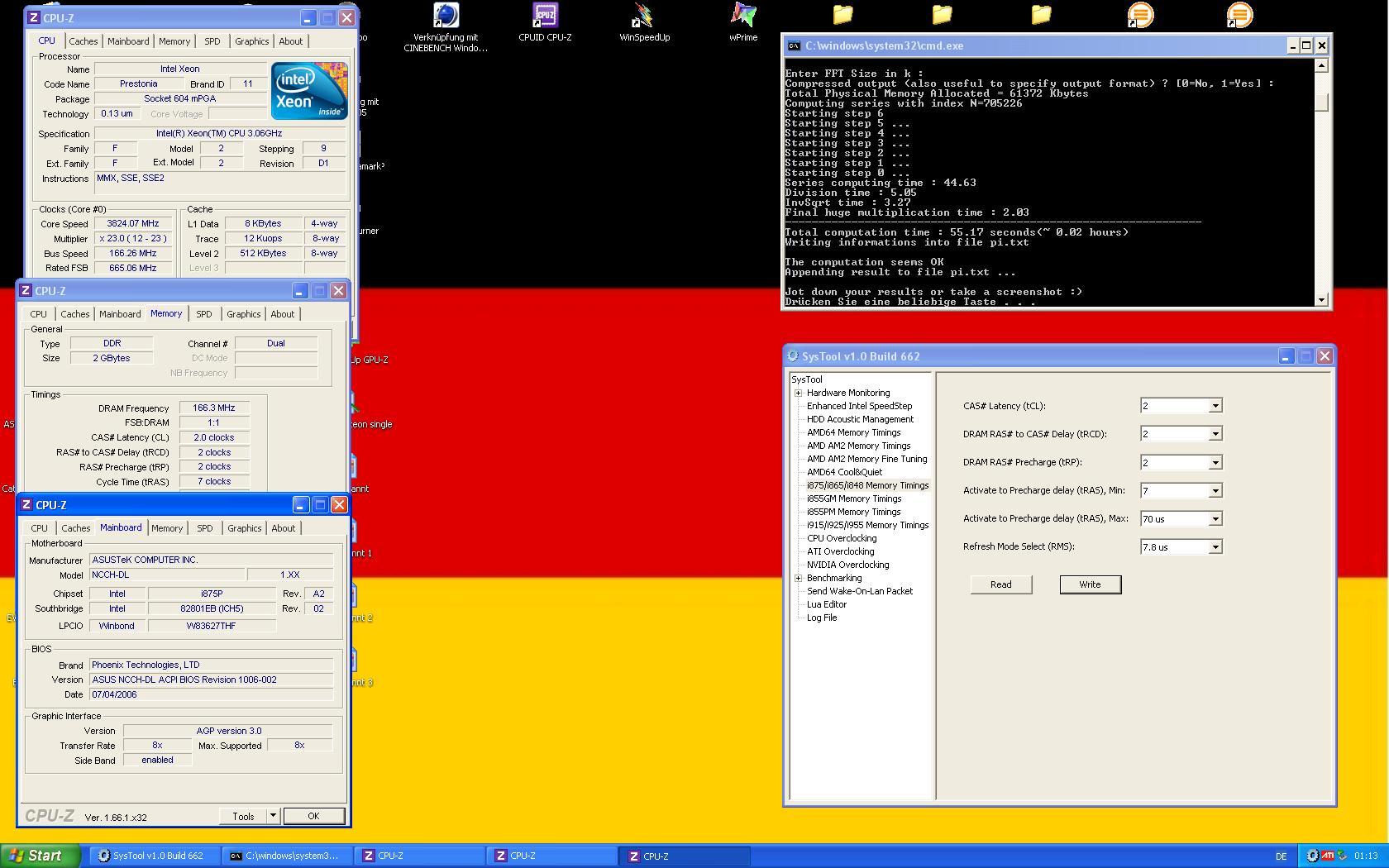Select ATI Overclocking in SysTool tree

coord(840,551)
